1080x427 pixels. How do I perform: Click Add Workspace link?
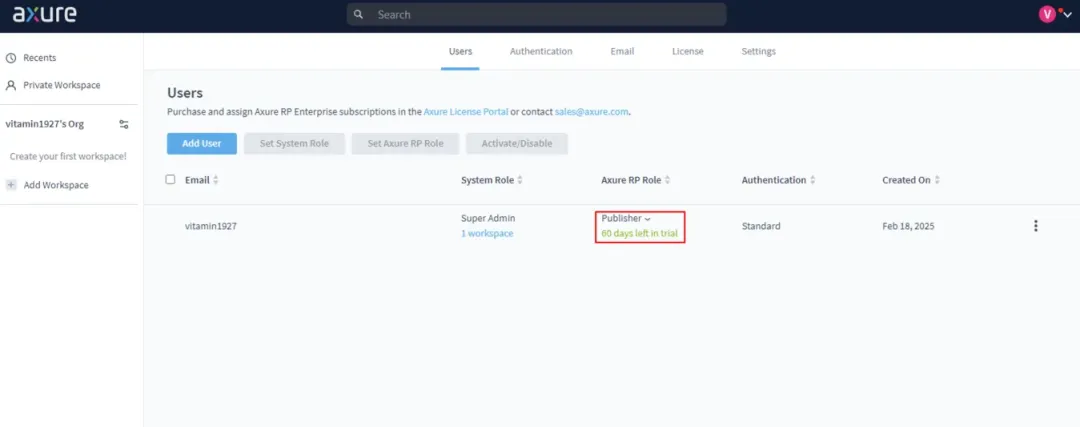(56, 185)
